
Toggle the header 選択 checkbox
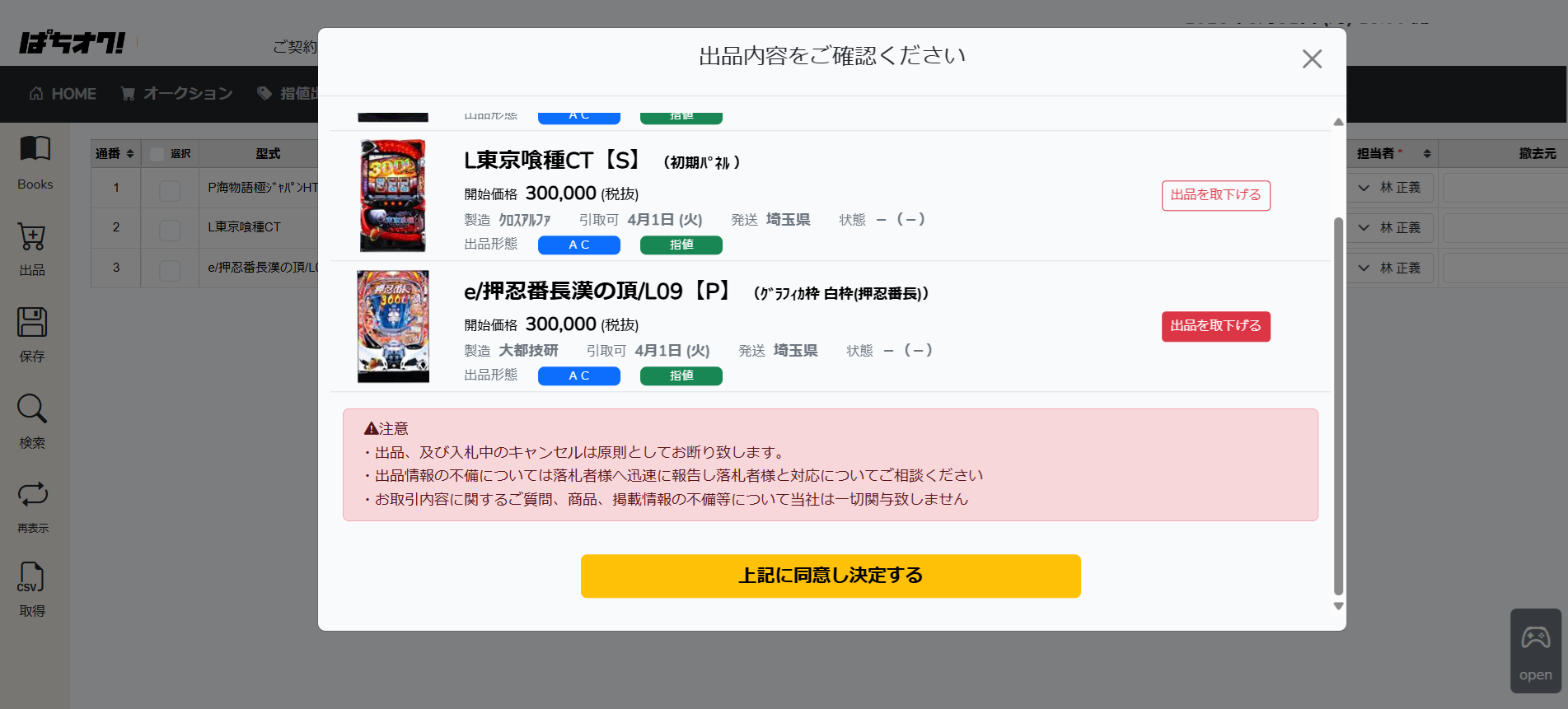point(157,154)
